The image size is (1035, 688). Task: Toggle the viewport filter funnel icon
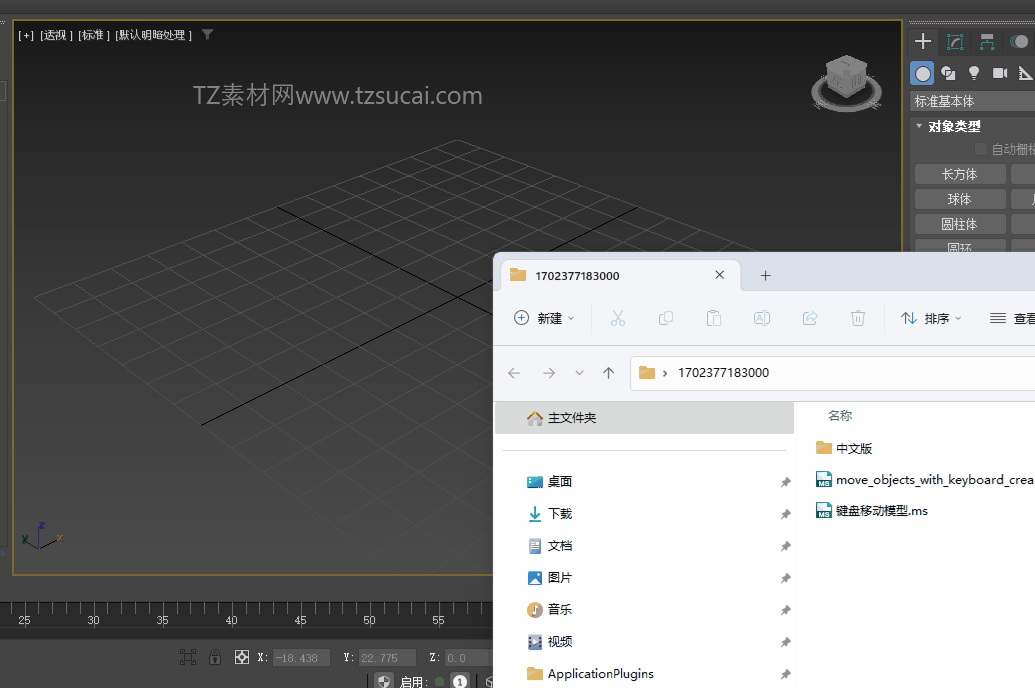point(207,34)
